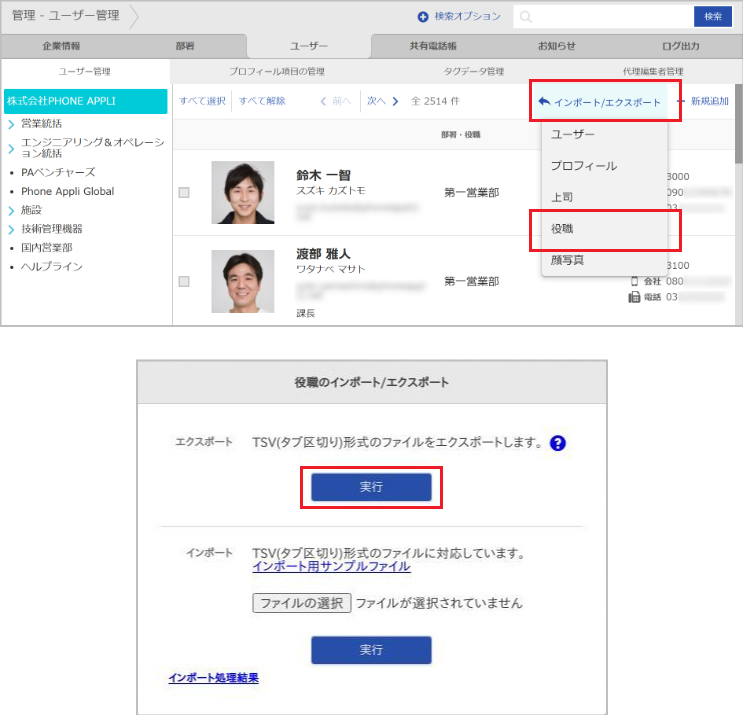Select 役職 from the import/export menu
Screen dimensions: 743x715
(x=562, y=228)
